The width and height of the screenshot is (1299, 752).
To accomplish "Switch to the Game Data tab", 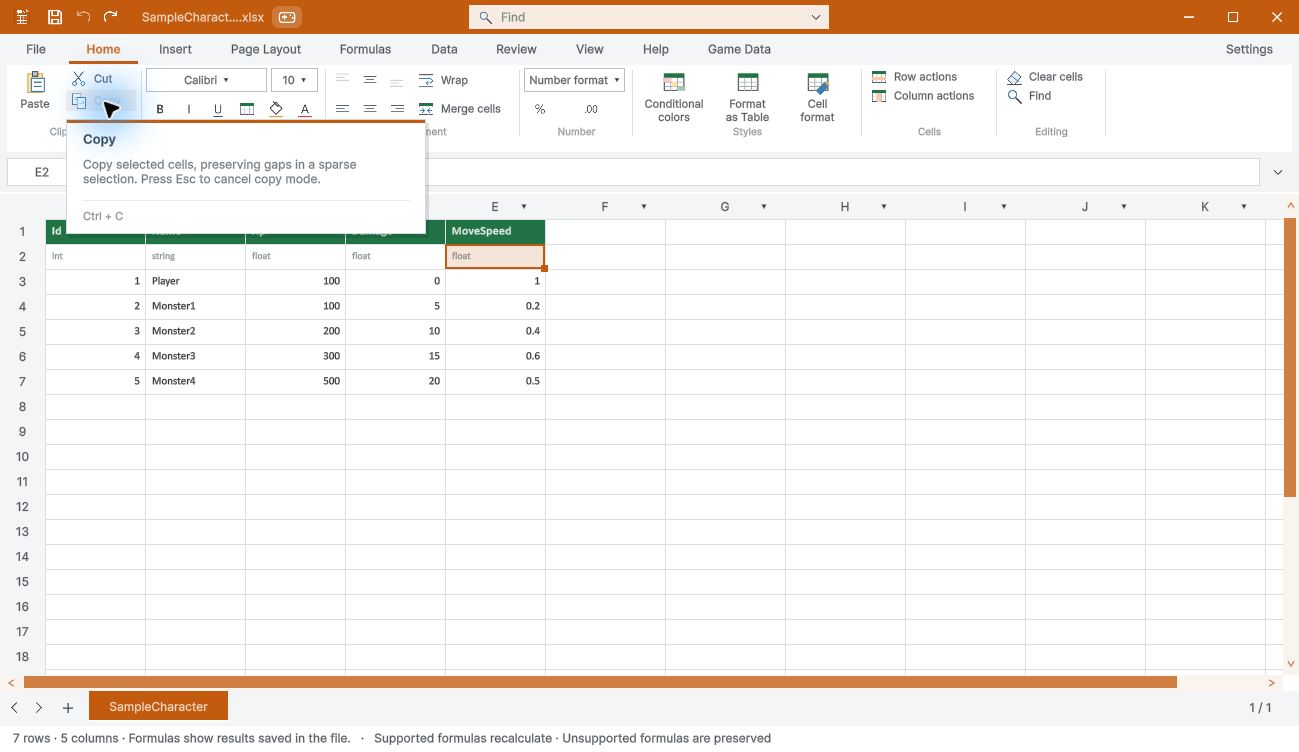I will point(739,49).
